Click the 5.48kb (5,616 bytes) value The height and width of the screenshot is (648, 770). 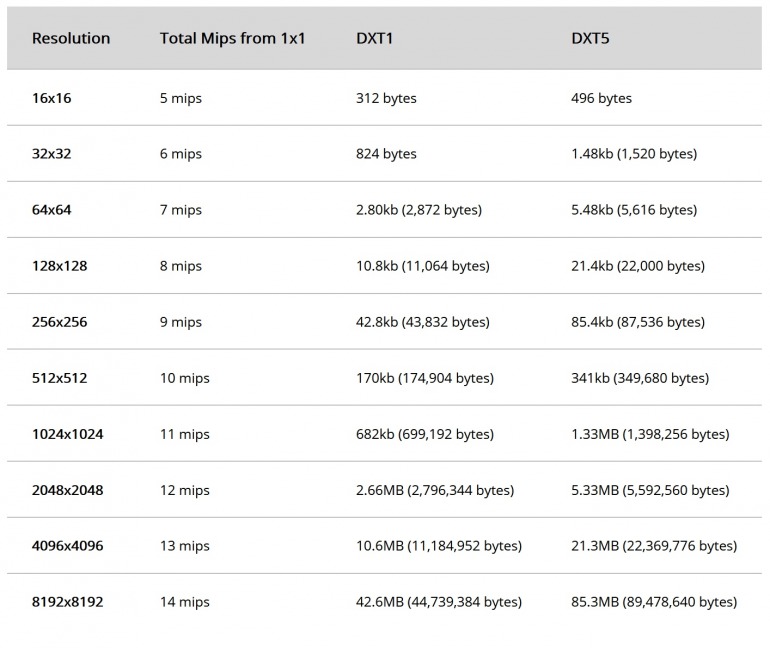pyautogui.click(x=634, y=210)
